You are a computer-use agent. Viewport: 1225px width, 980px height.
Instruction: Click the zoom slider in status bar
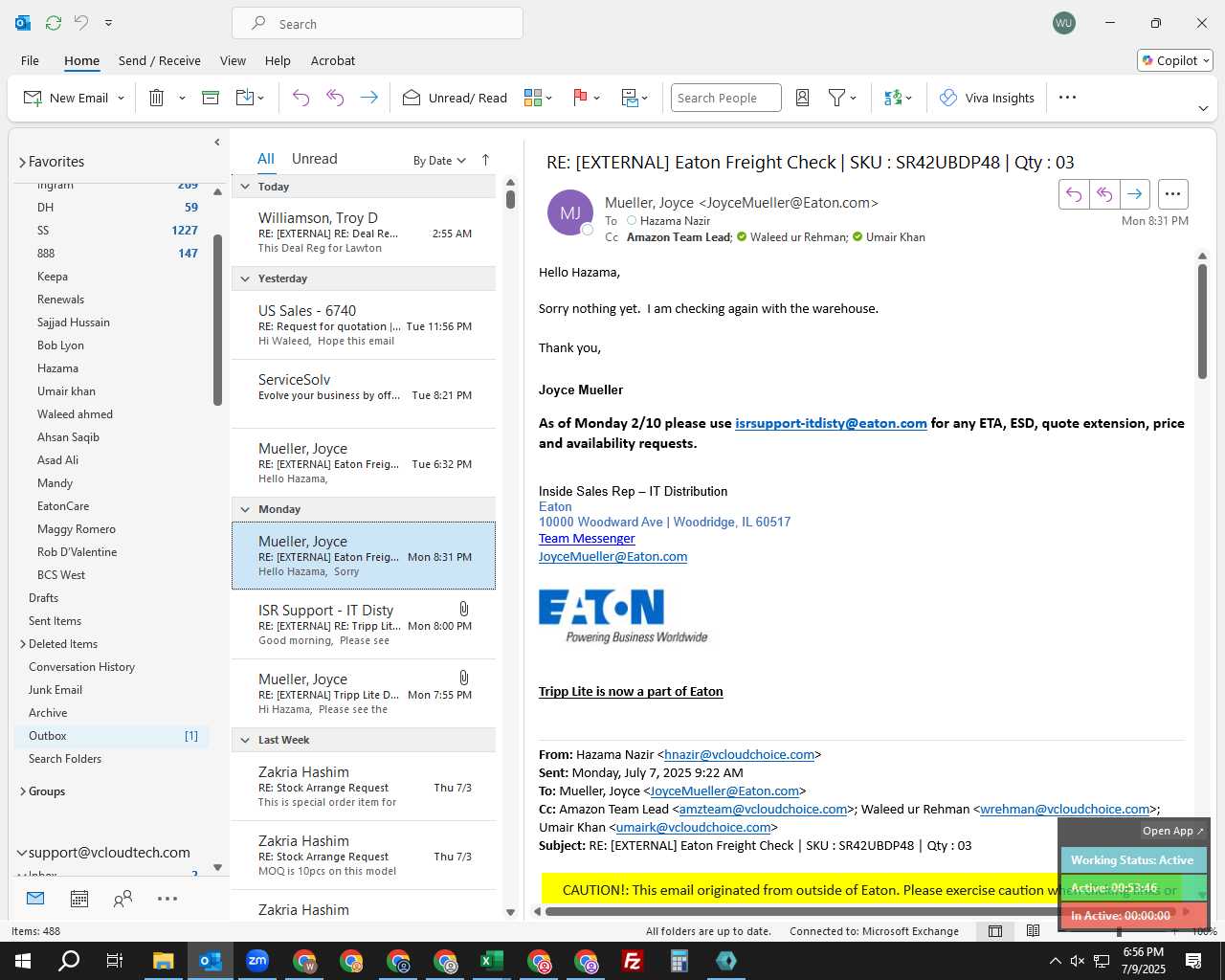(1119, 931)
